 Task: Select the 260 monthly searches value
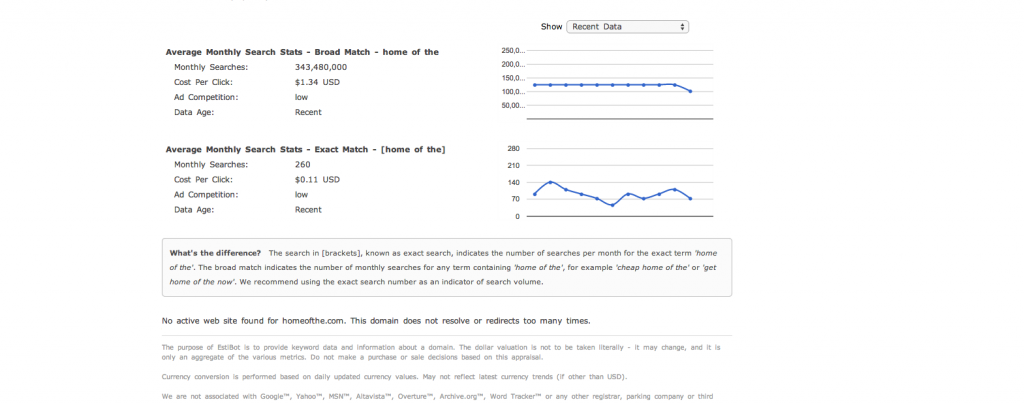302,165
